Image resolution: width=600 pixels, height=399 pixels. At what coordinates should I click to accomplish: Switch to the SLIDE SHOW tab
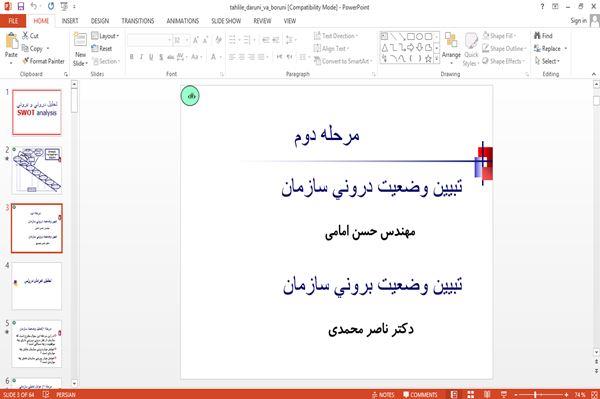pos(226,21)
